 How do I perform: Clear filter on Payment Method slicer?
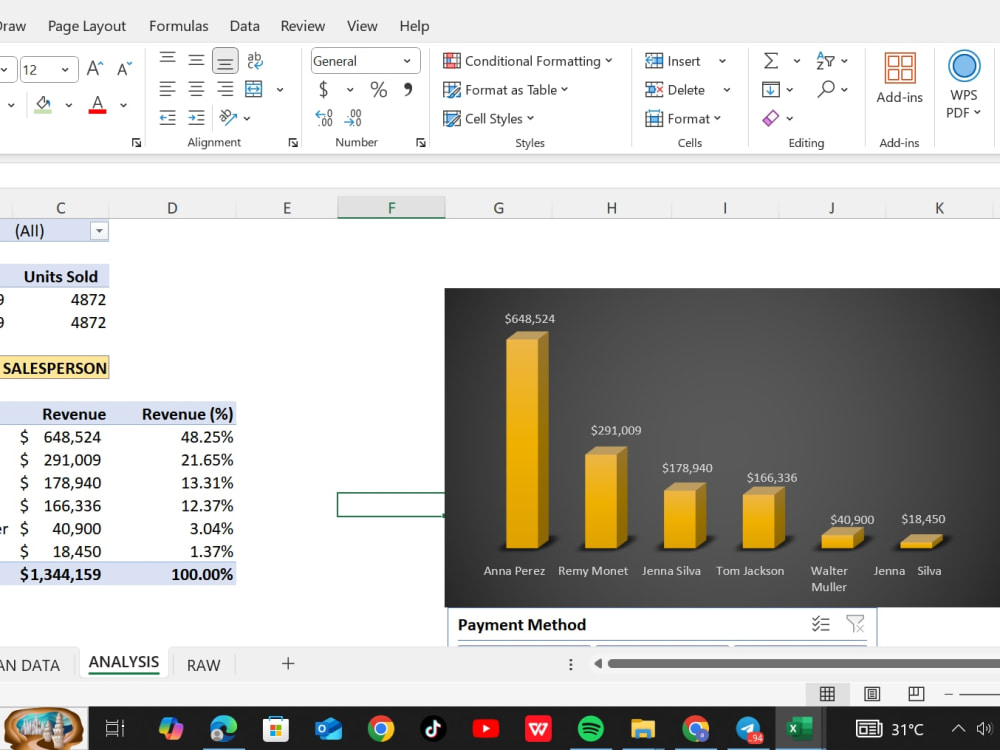pos(855,624)
